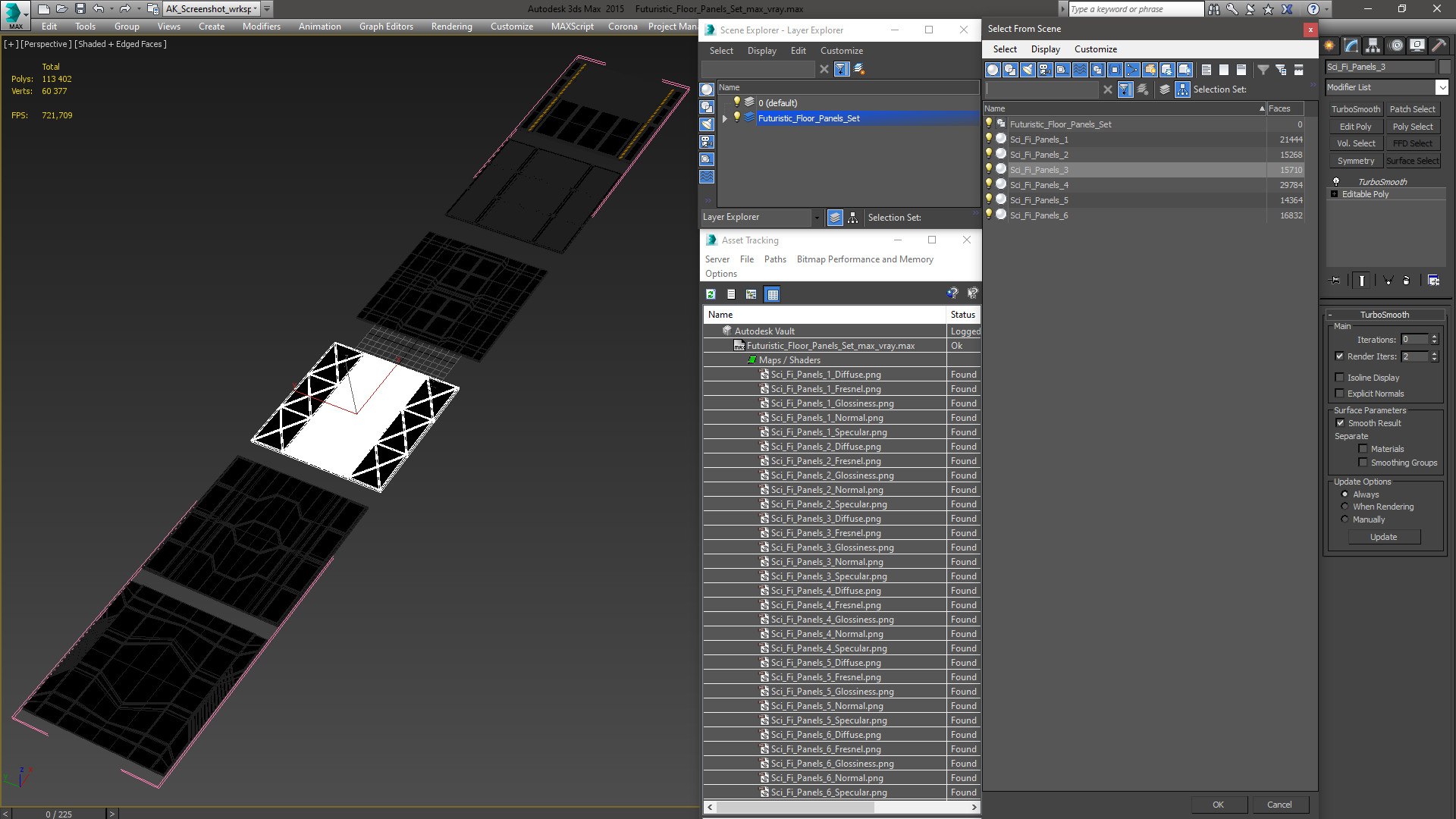Viewport: 1456px width, 819px height.
Task: Click the Pin Stack icon below the modifier stack
Action: [x=1335, y=281]
